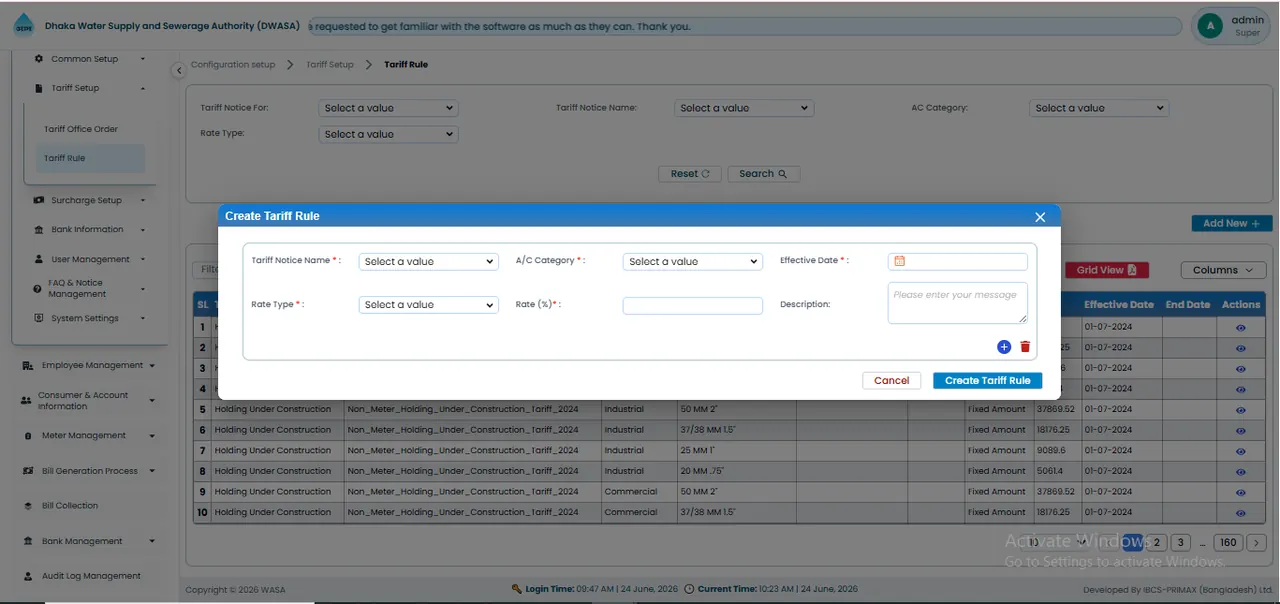Click the Add New button
The height and width of the screenshot is (604, 1280).
pyautogui.click(x=1232, y=224)
